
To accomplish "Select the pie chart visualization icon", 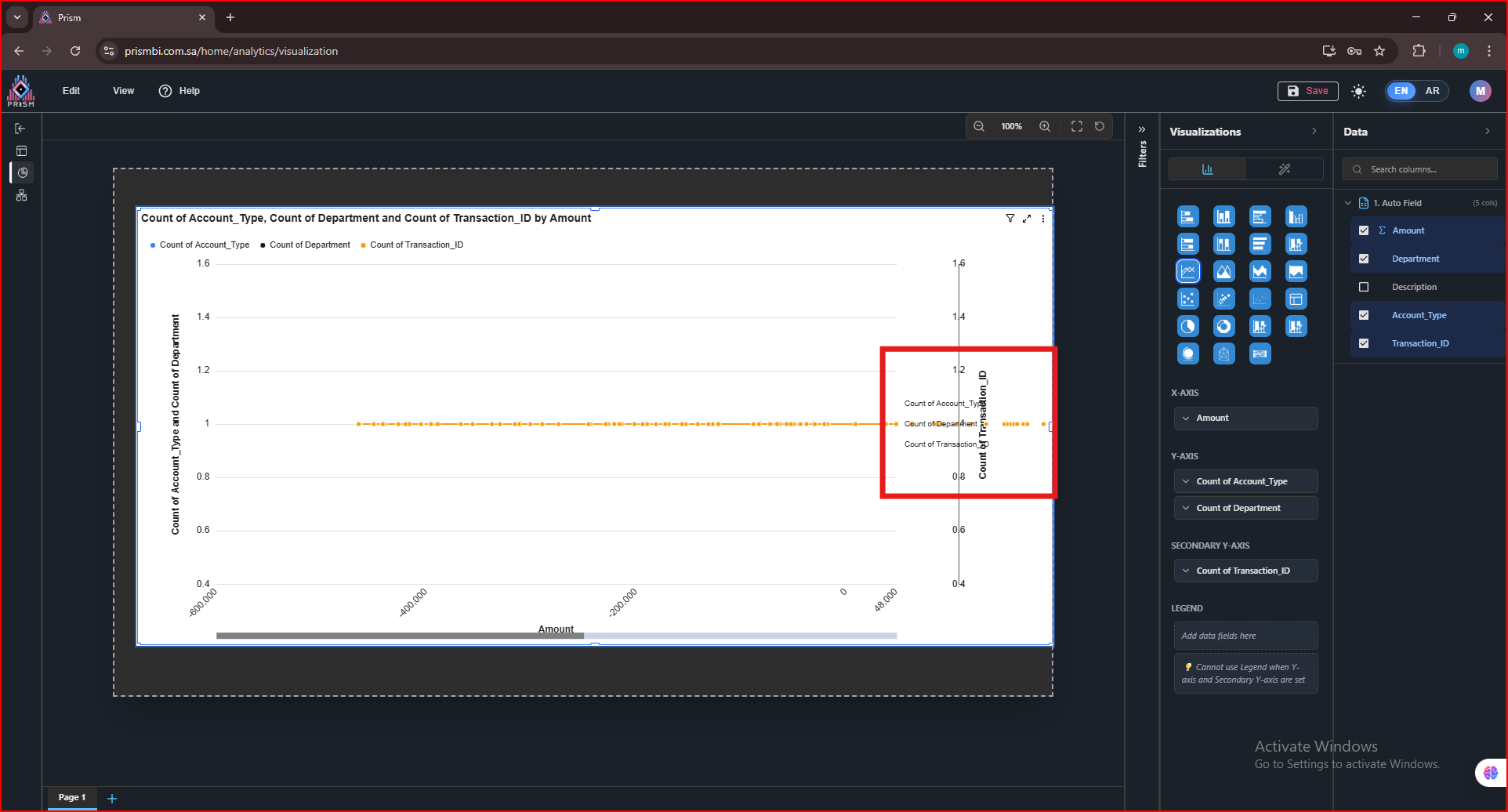I will pyautogui.click(x=1188, y=327).
